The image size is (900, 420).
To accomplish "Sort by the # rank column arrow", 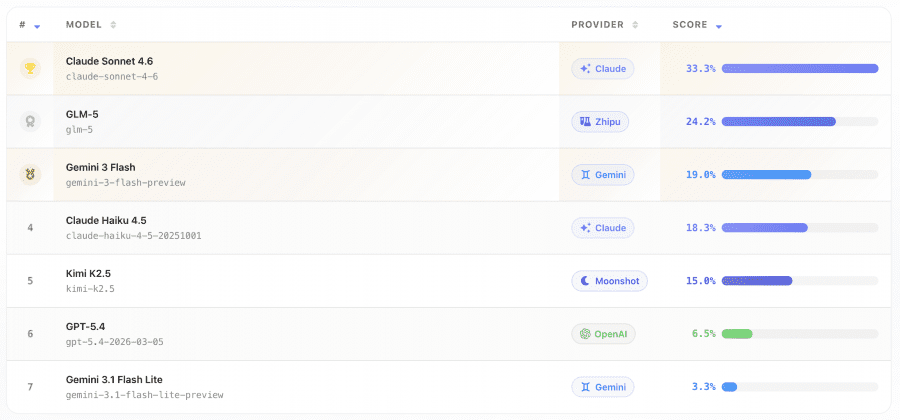I will [x=37, y=25].
